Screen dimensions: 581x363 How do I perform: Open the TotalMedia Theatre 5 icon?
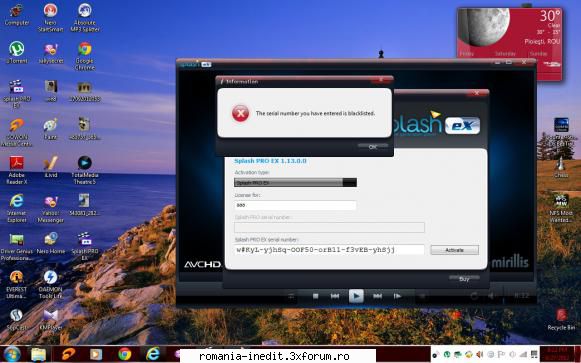click(85, 170)
